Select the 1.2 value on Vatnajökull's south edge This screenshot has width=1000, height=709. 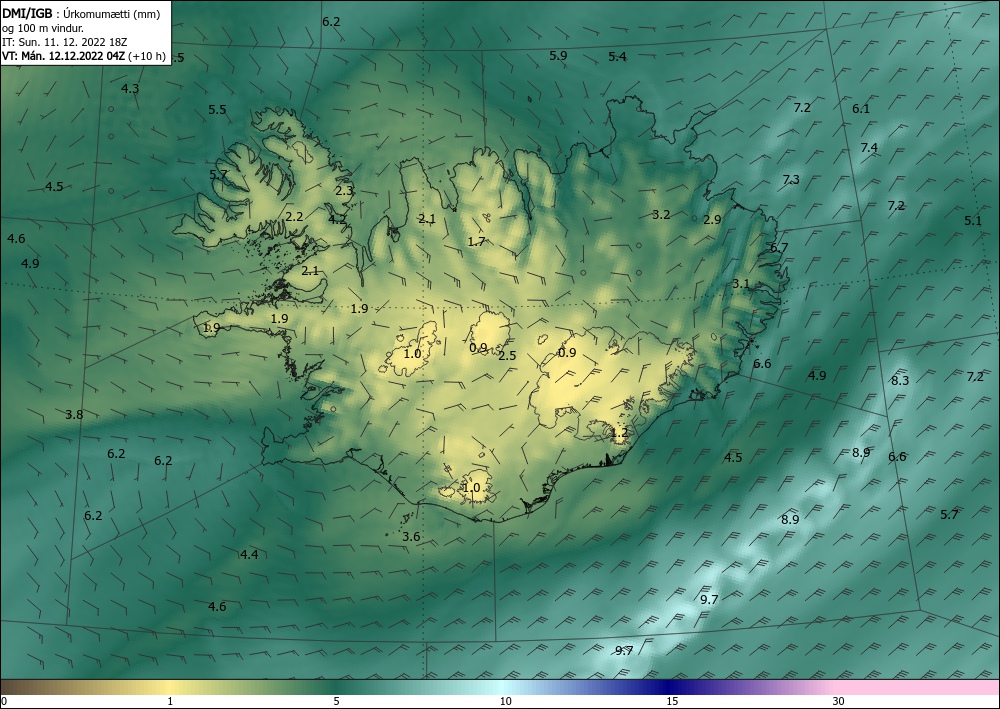[619, 433]
